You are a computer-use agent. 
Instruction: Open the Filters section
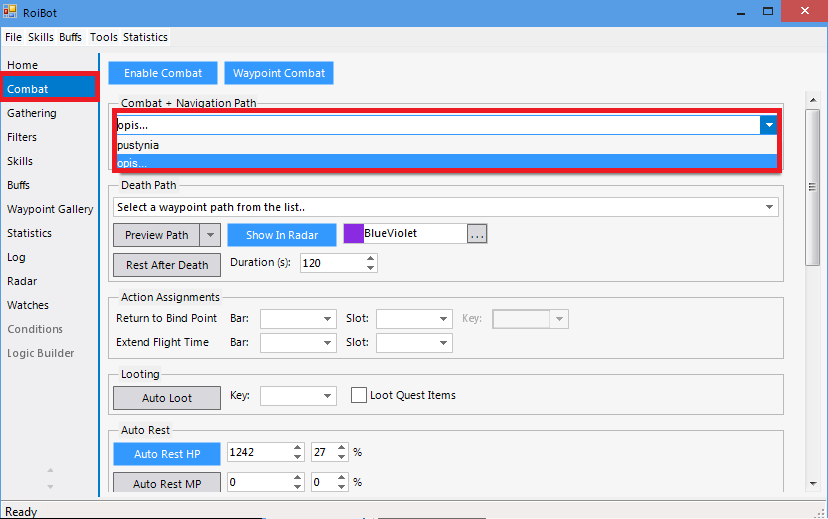[x=22, y=137]
